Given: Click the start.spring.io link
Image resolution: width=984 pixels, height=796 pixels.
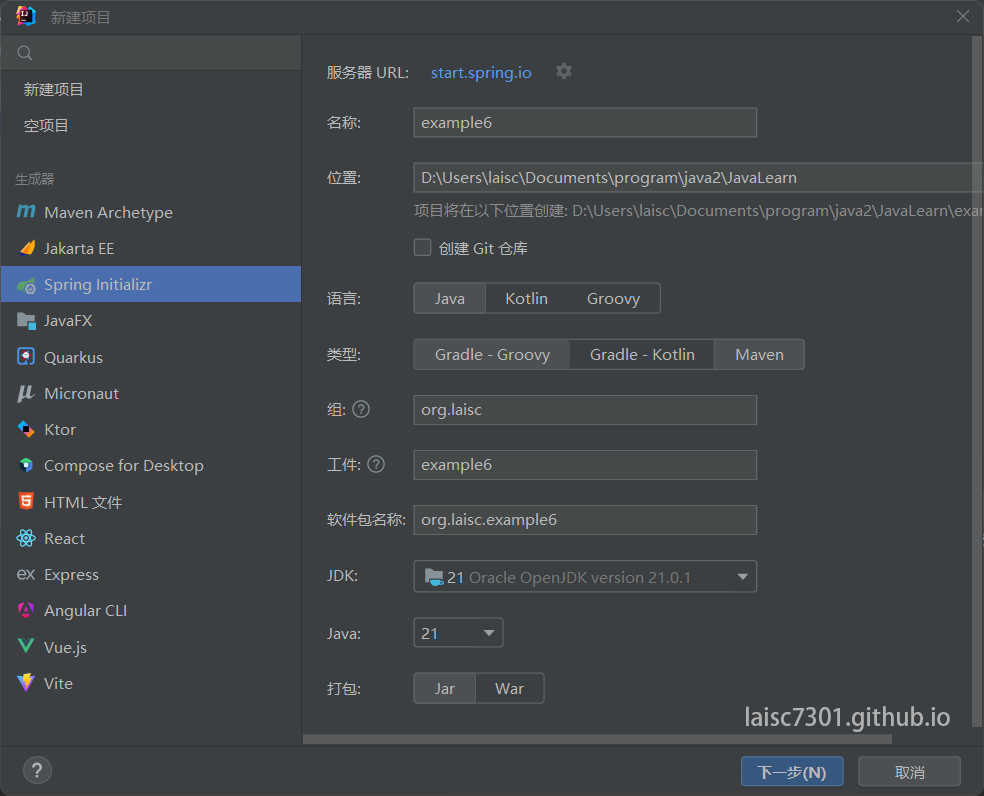Looking at the screenshot, I should click(x=481, y=72).
